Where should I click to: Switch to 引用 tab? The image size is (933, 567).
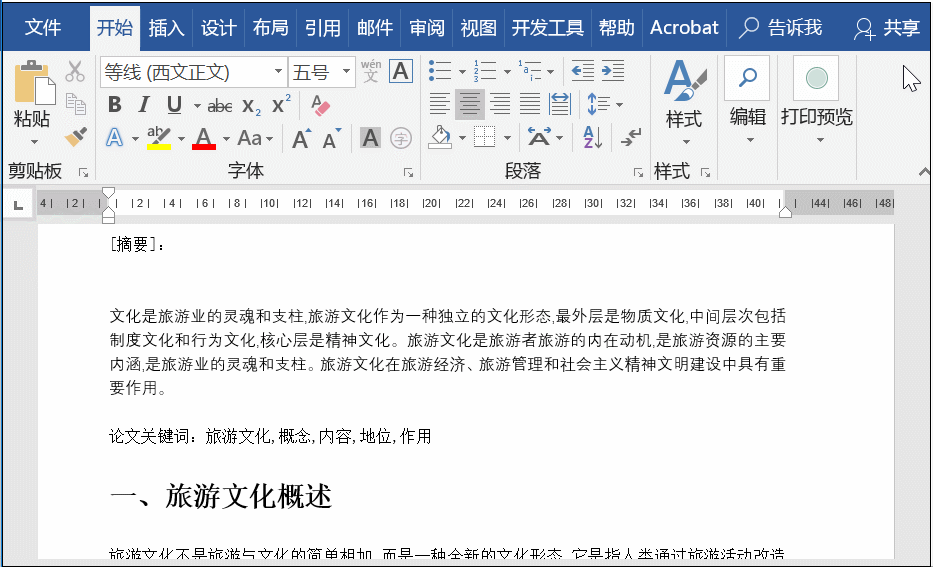323,27
